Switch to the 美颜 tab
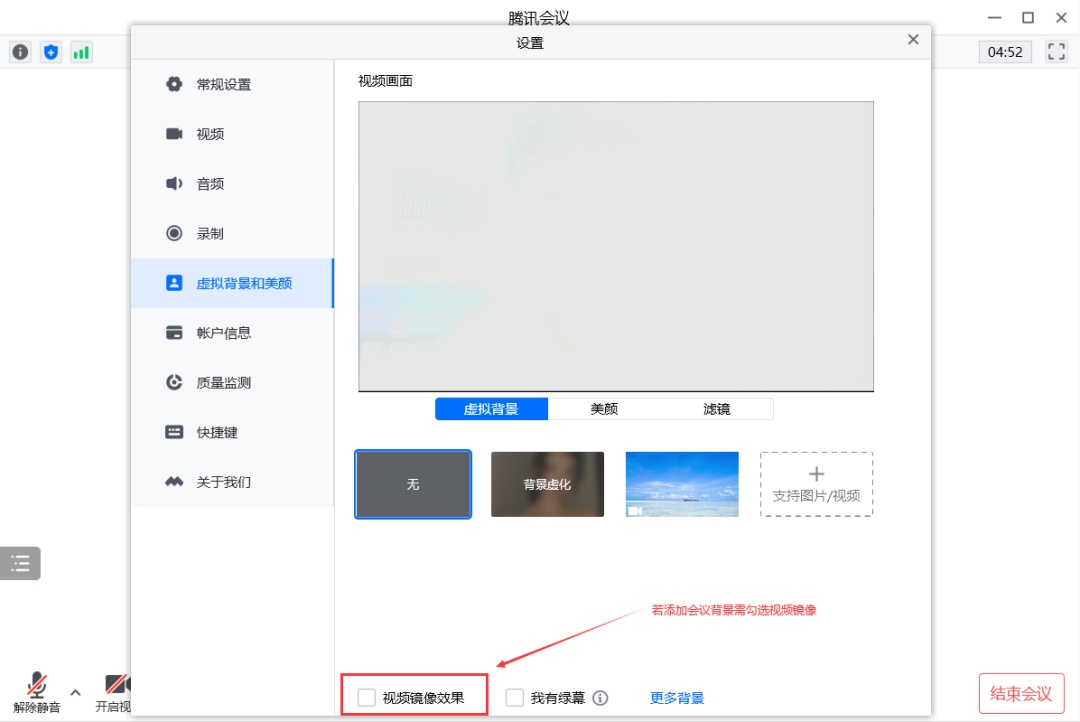Viewport: 1080px width, 722px height. point(604,409)
